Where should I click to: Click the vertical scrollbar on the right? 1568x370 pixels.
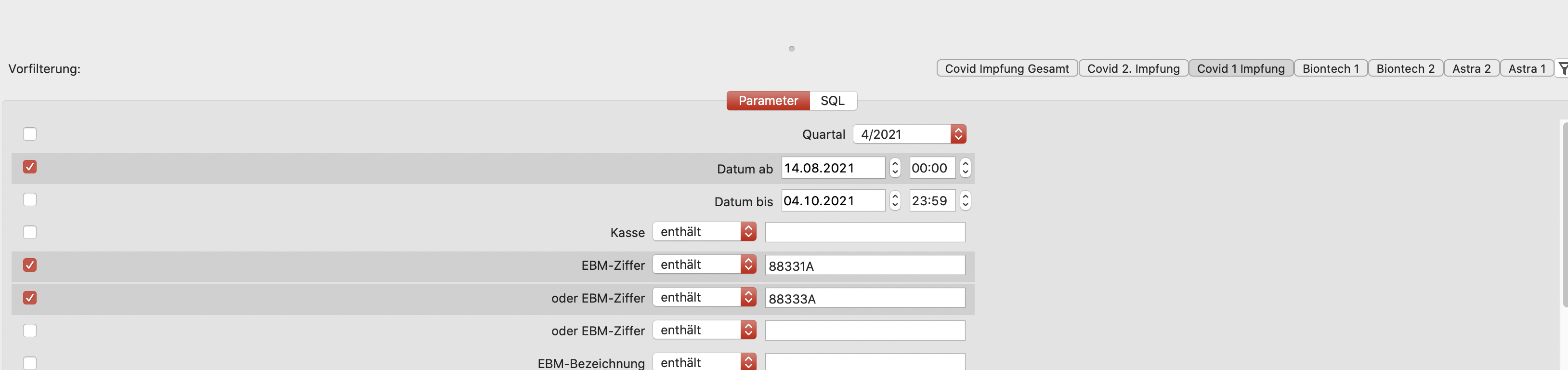tap(1564, 213)
